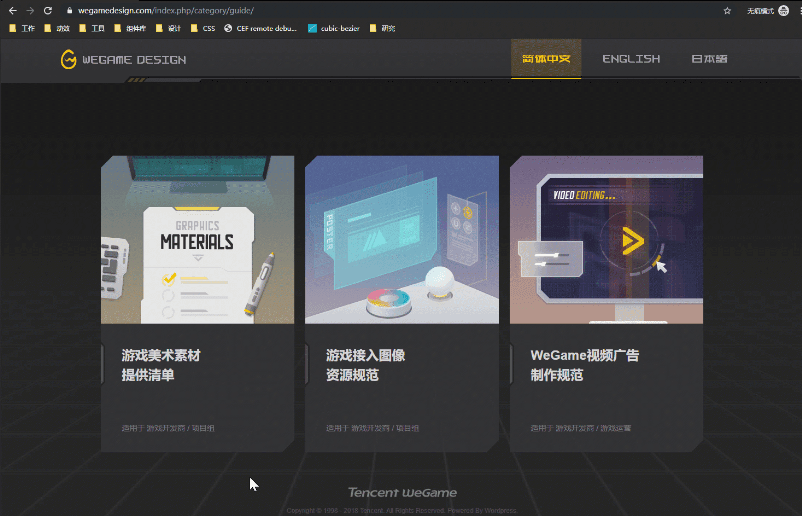Open the WeGame视频广告 制作规范 guide
The image size is (802, 516).
pos(585,365)
